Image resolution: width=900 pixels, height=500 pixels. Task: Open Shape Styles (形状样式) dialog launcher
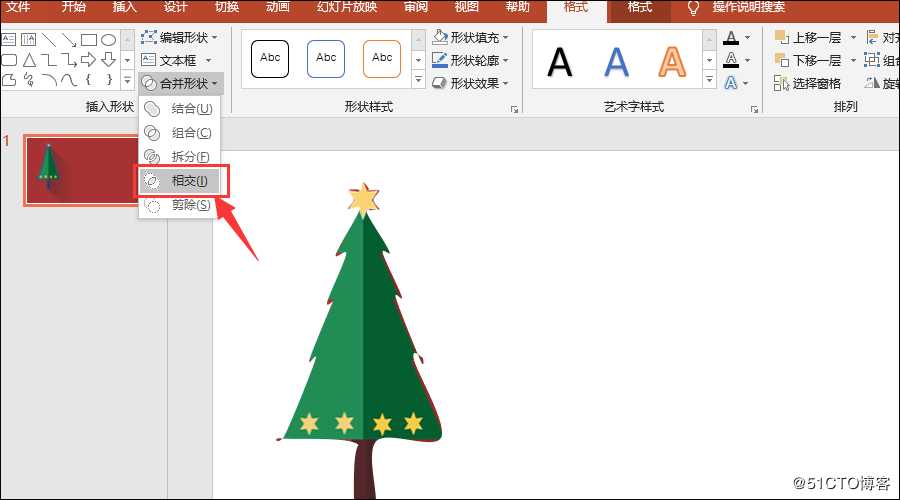click(x=514, y=109)
